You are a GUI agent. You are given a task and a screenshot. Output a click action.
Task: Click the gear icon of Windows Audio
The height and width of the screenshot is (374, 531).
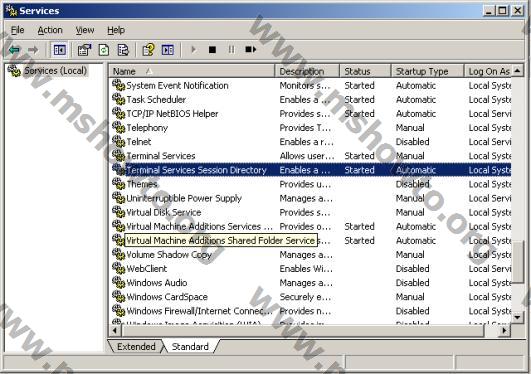click(x=119, y=283)
